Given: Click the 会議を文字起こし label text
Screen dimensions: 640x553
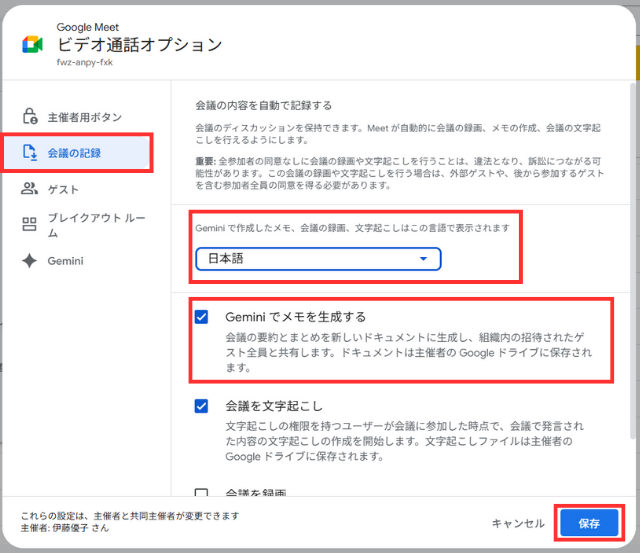Looking at the screenshot, I should click(274, 406).
